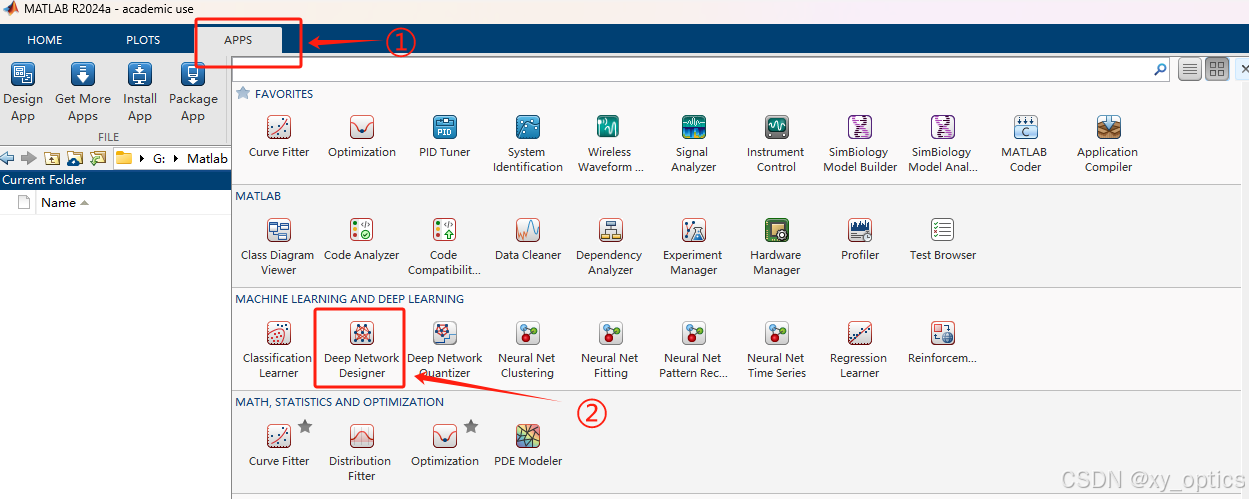Viewport: 1249px width, 499px height.
Task: Switch app gallery to grid view
Action: pos(1217,69)
